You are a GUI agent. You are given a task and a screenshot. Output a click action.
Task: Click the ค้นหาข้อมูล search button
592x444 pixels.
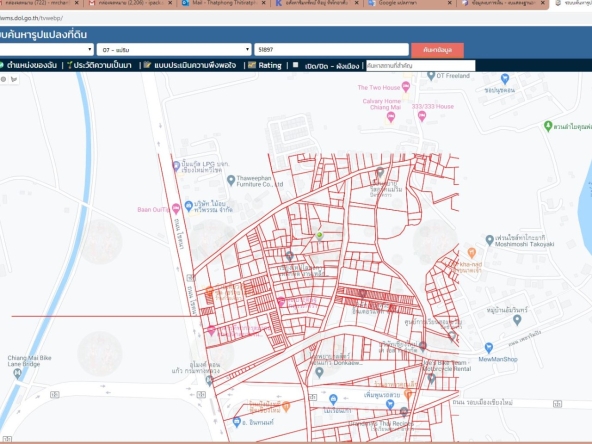[x=437, y=50]
